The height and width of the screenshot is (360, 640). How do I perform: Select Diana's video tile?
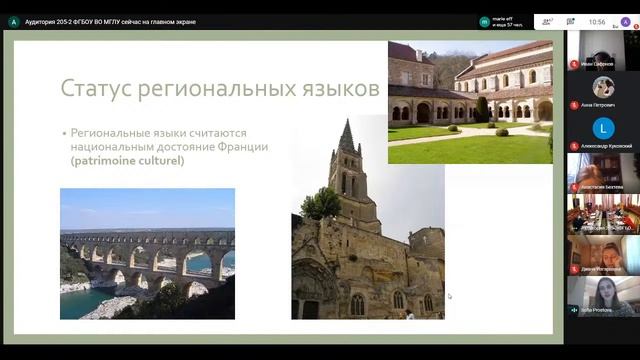click(603, 255)
